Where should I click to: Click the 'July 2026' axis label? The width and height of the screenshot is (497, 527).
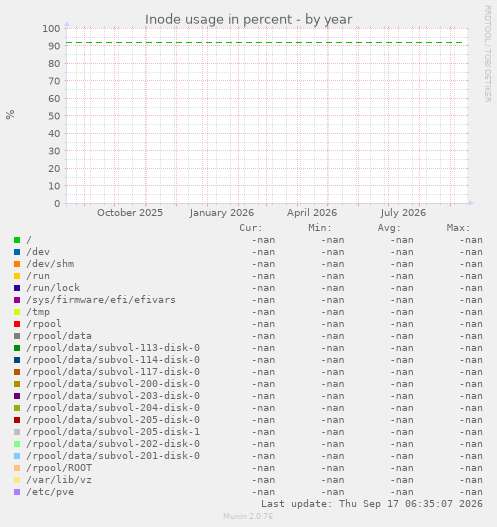click(x=403, y=213)
